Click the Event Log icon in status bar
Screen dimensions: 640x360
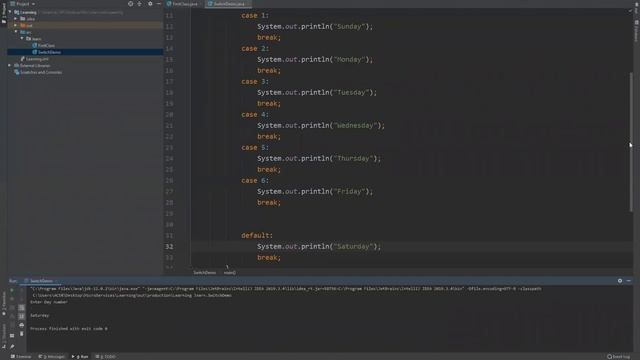[609, 357]
